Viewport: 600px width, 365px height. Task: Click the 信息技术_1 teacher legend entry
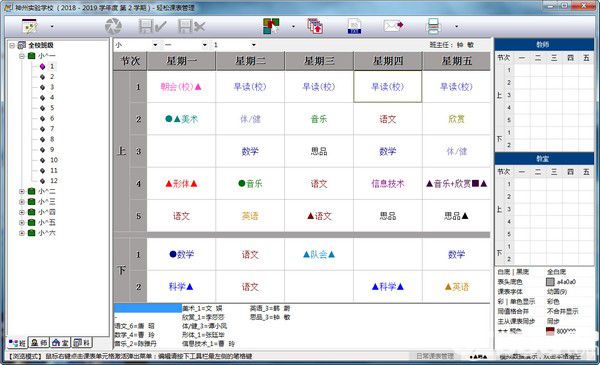coord(209,344)
